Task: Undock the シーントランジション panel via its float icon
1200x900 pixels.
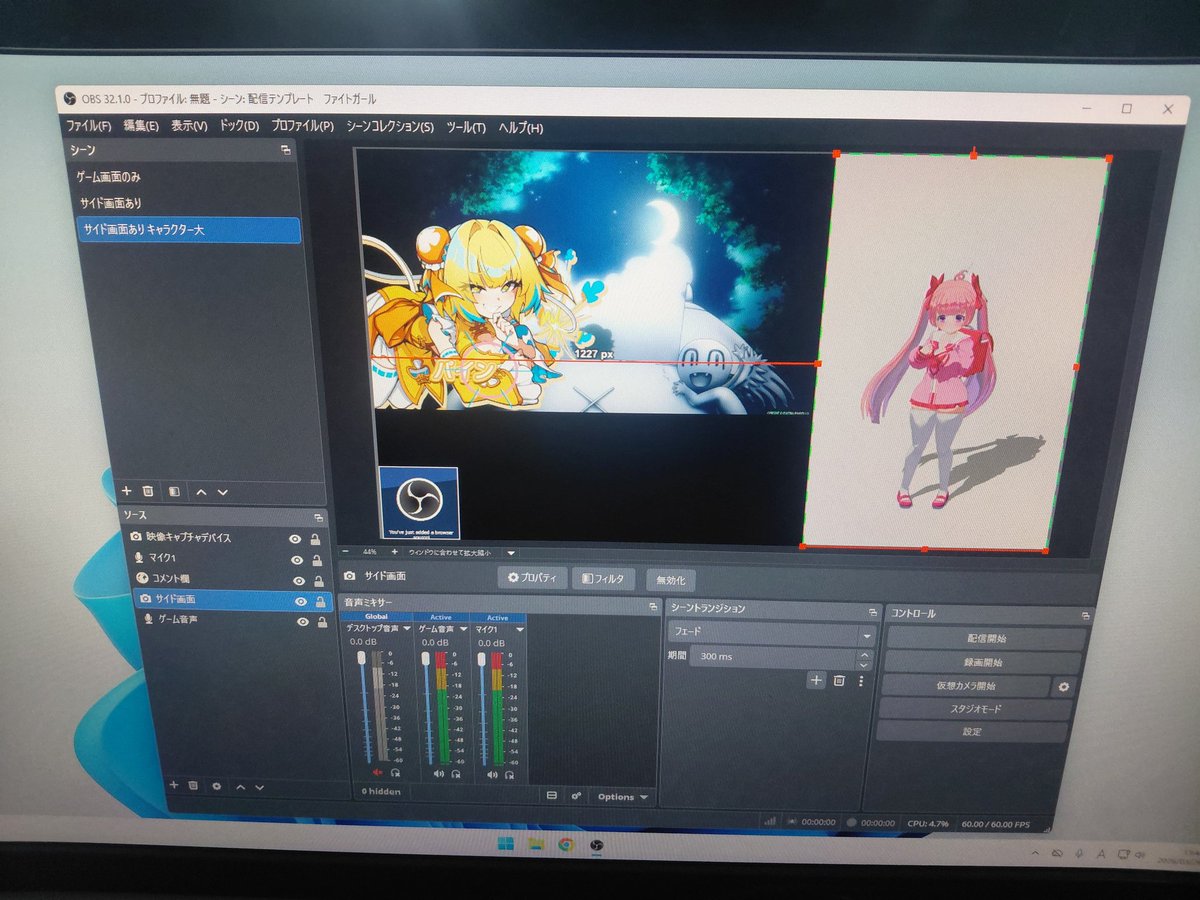Action: (872, 611)
